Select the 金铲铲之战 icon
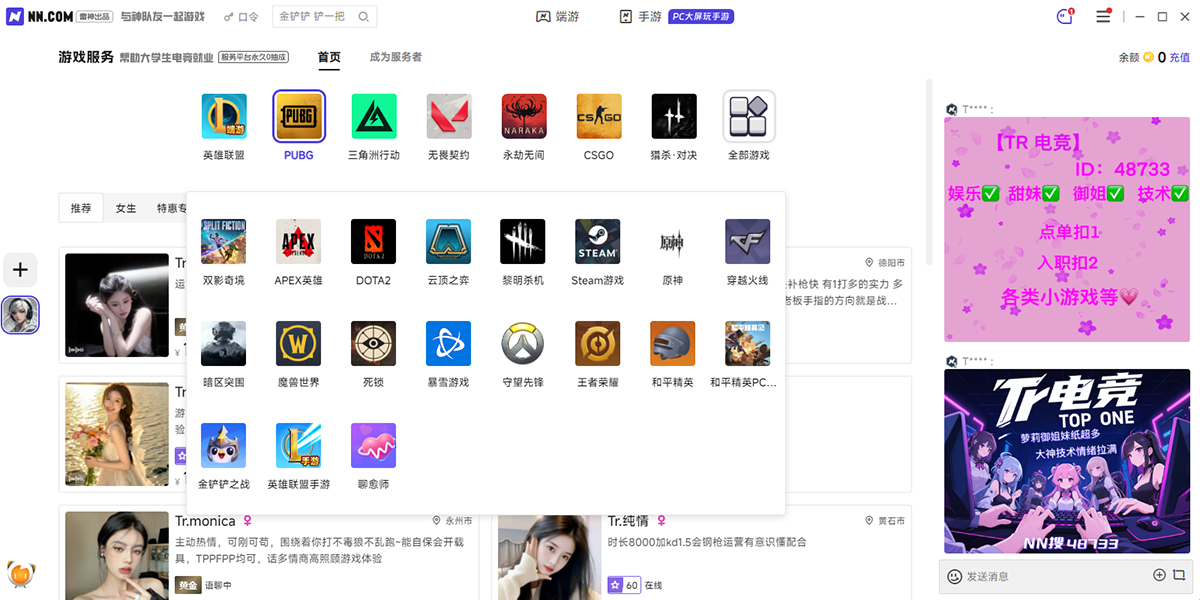The width and height of the screenshot is (1200, 600). tap(223, 445)
